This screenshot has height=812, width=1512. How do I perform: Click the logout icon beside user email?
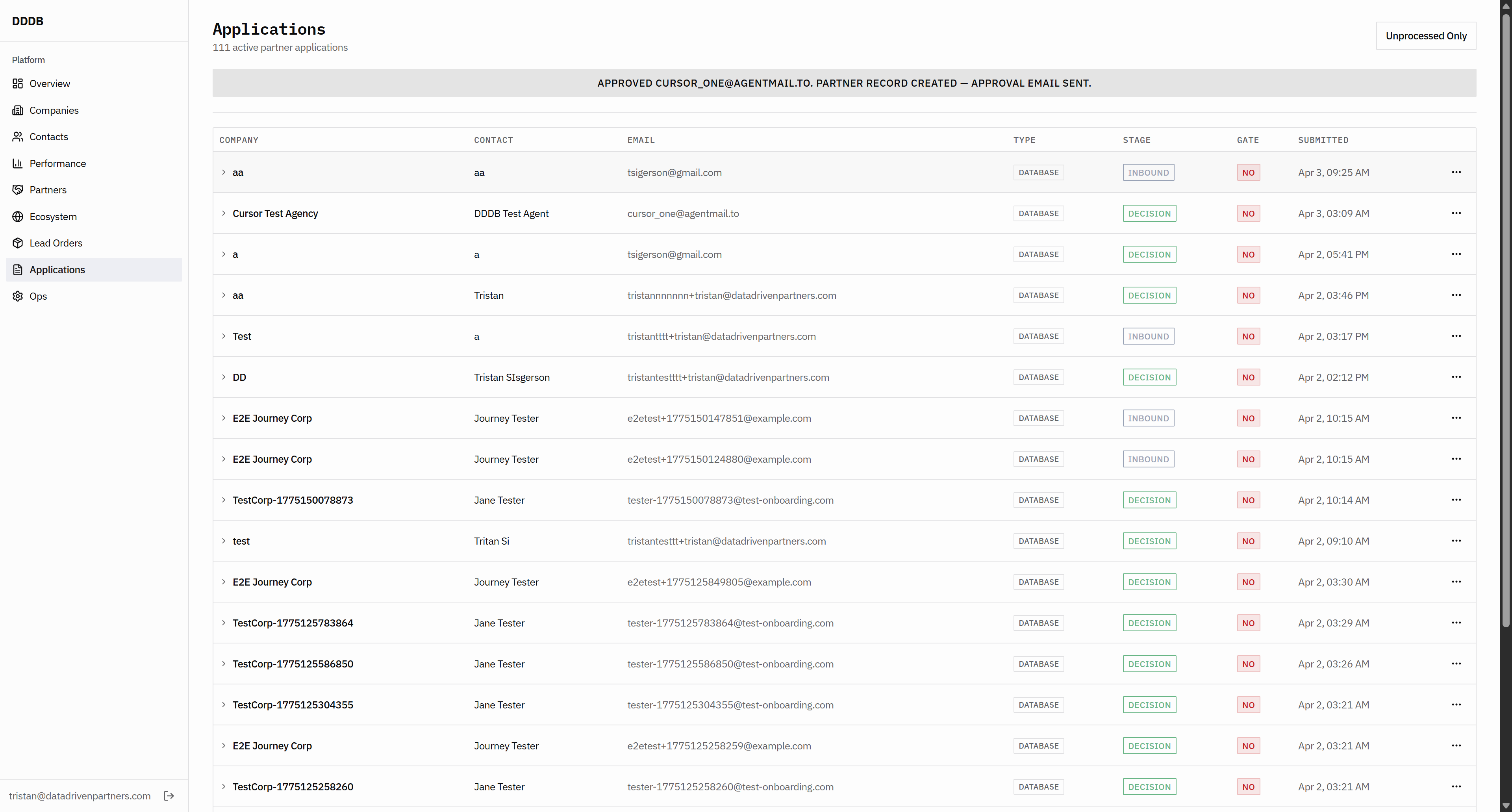(x=169, y=795)
